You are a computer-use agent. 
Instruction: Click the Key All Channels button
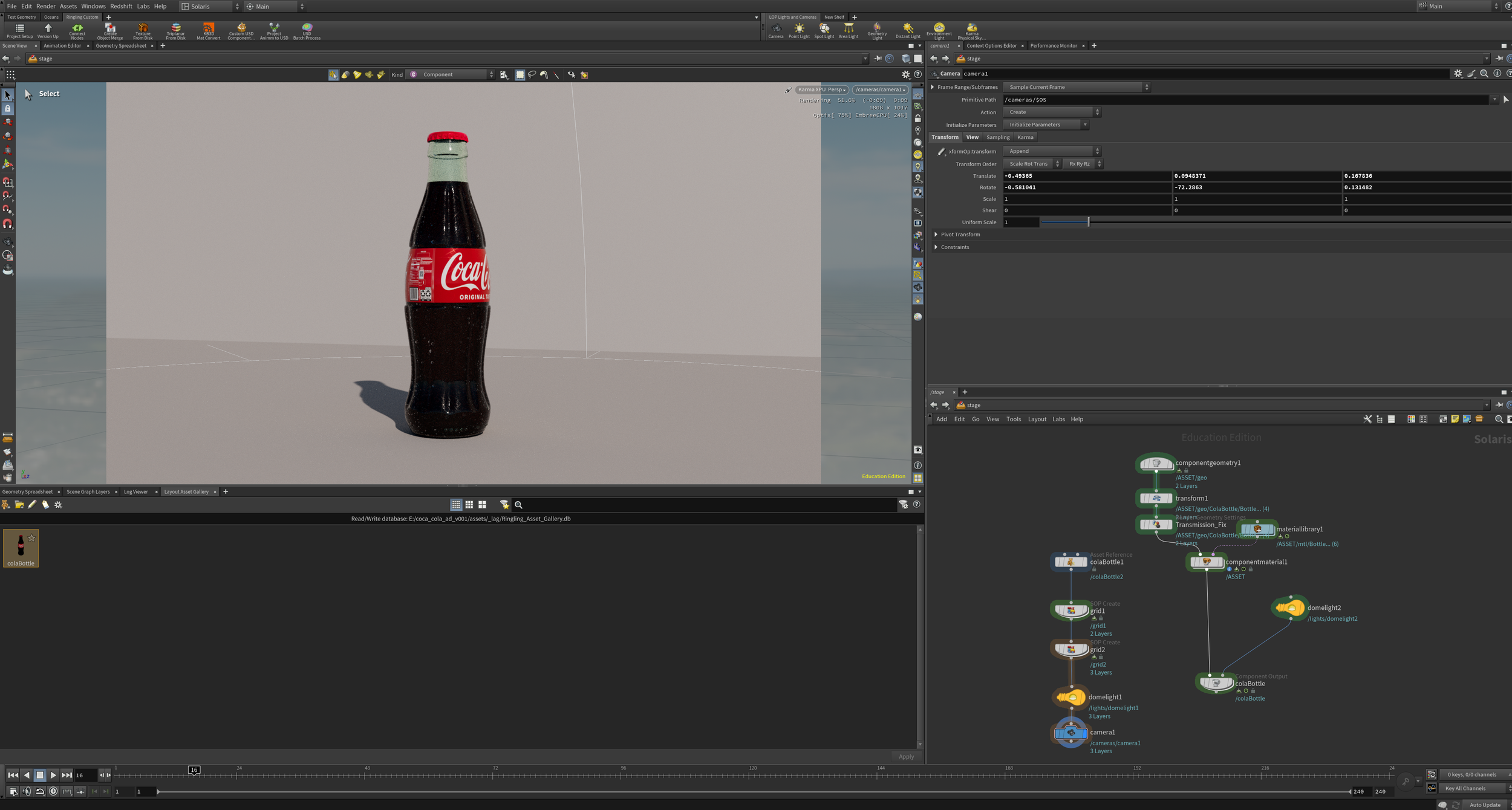pyautogui.click(x=1465, y=788)
